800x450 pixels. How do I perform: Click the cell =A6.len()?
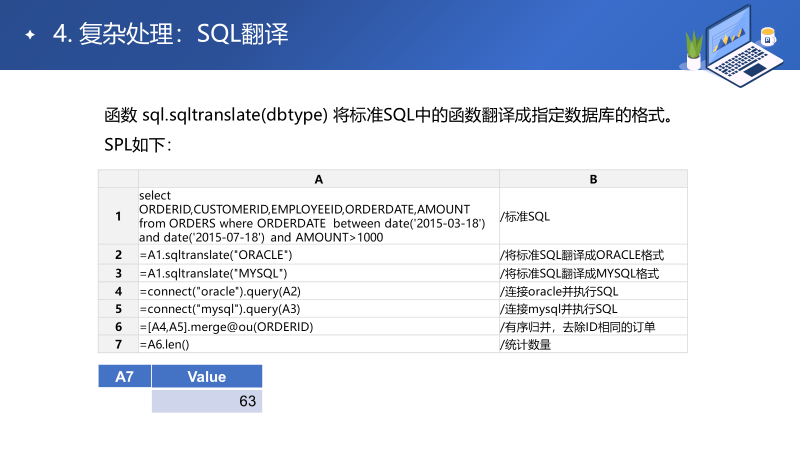(318, 345)
